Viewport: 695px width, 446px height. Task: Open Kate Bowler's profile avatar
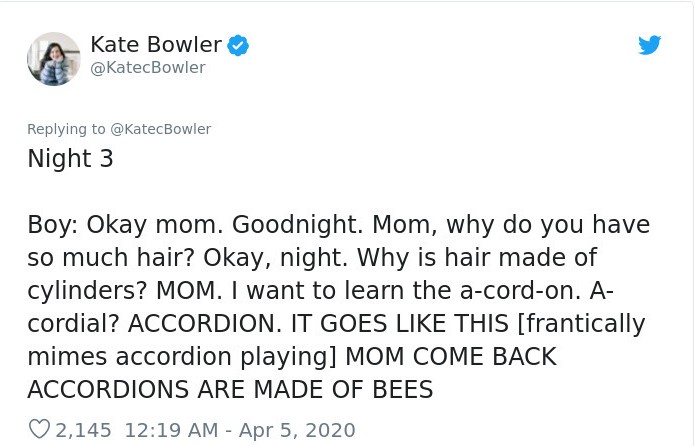point(54,58)
